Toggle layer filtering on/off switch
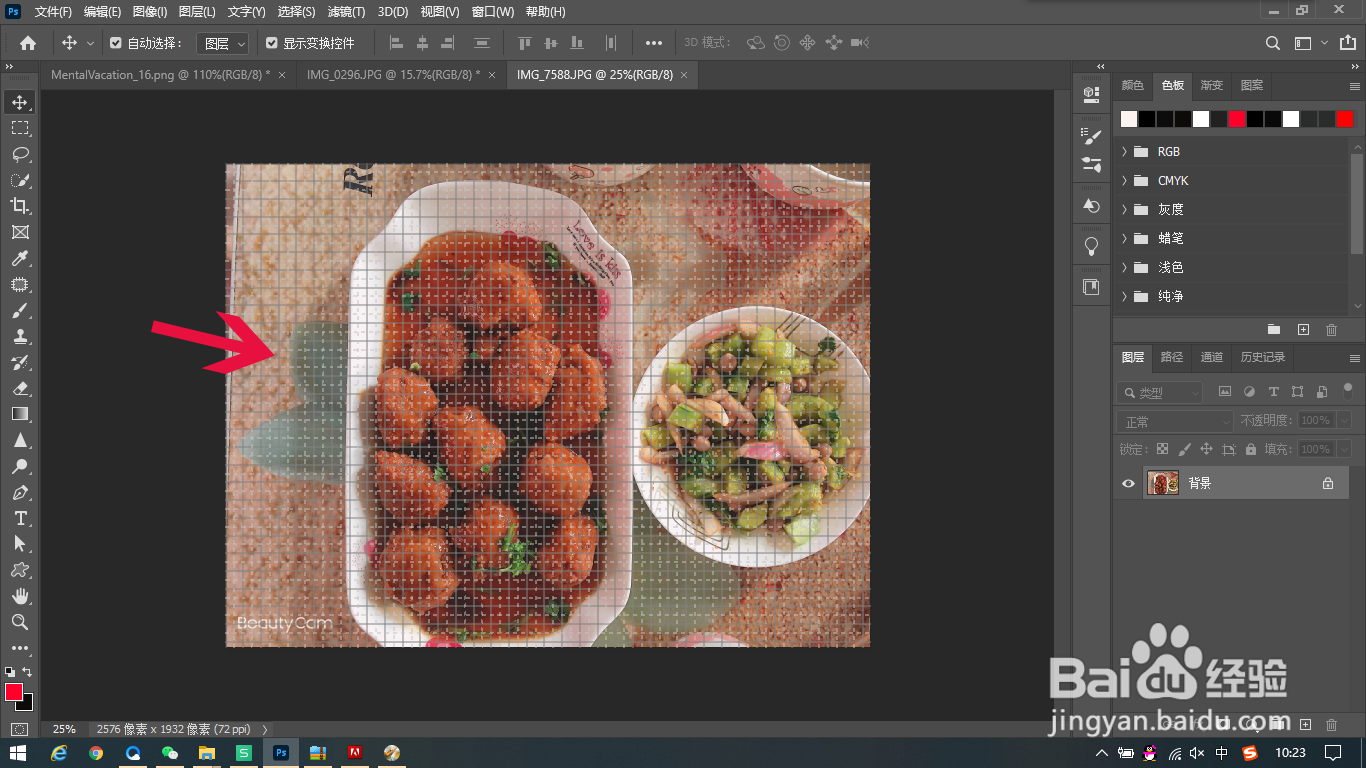 1348,390
